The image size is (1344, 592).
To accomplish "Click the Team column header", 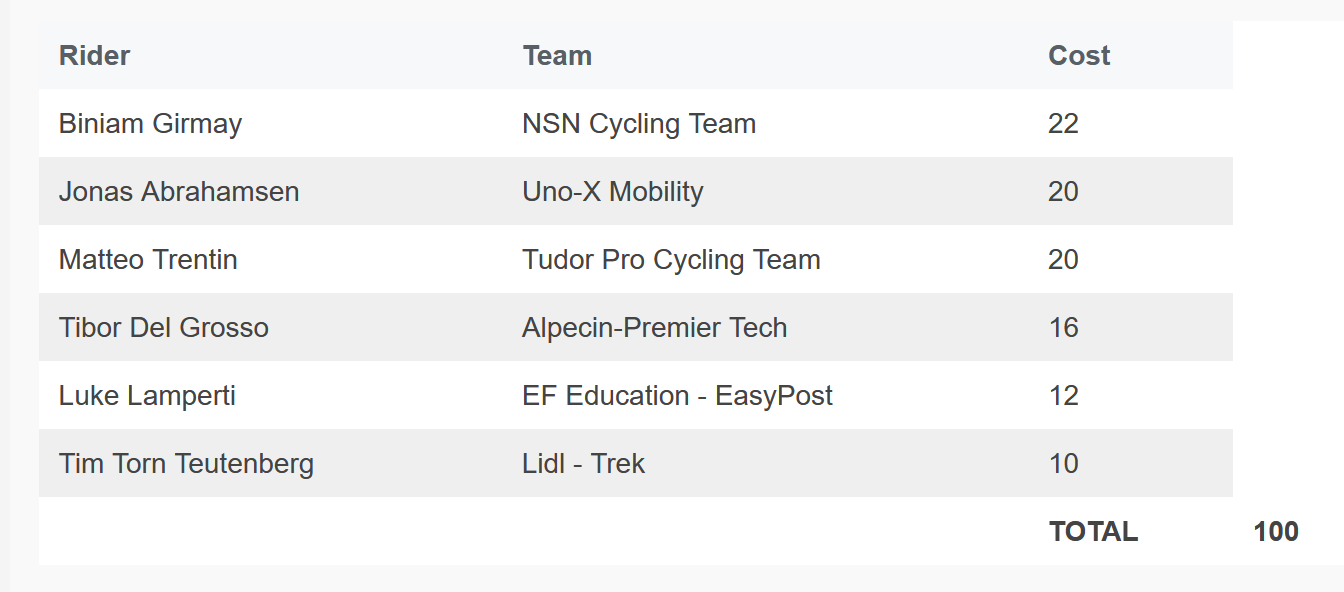I will [x=557, y=55].
